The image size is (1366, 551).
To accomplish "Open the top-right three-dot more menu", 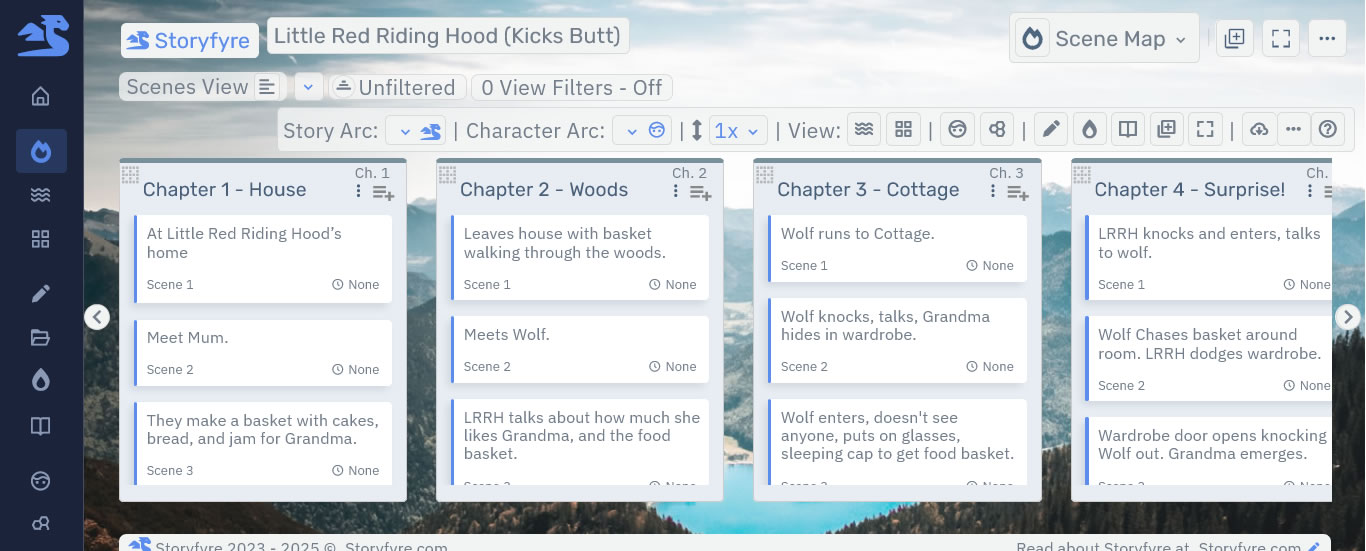I will click(1326, 39).
